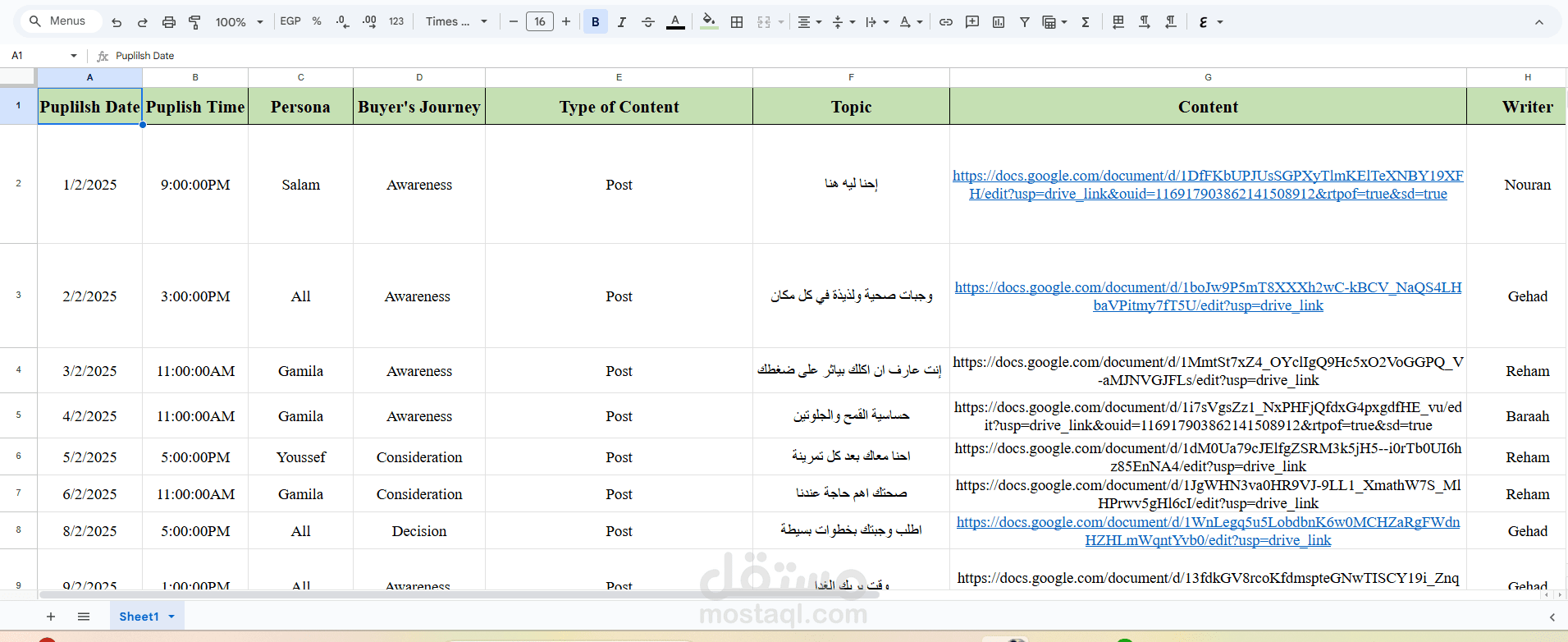Click the Insert chart icon
This screenshot has width=1568, height=642.
point(999,22)
